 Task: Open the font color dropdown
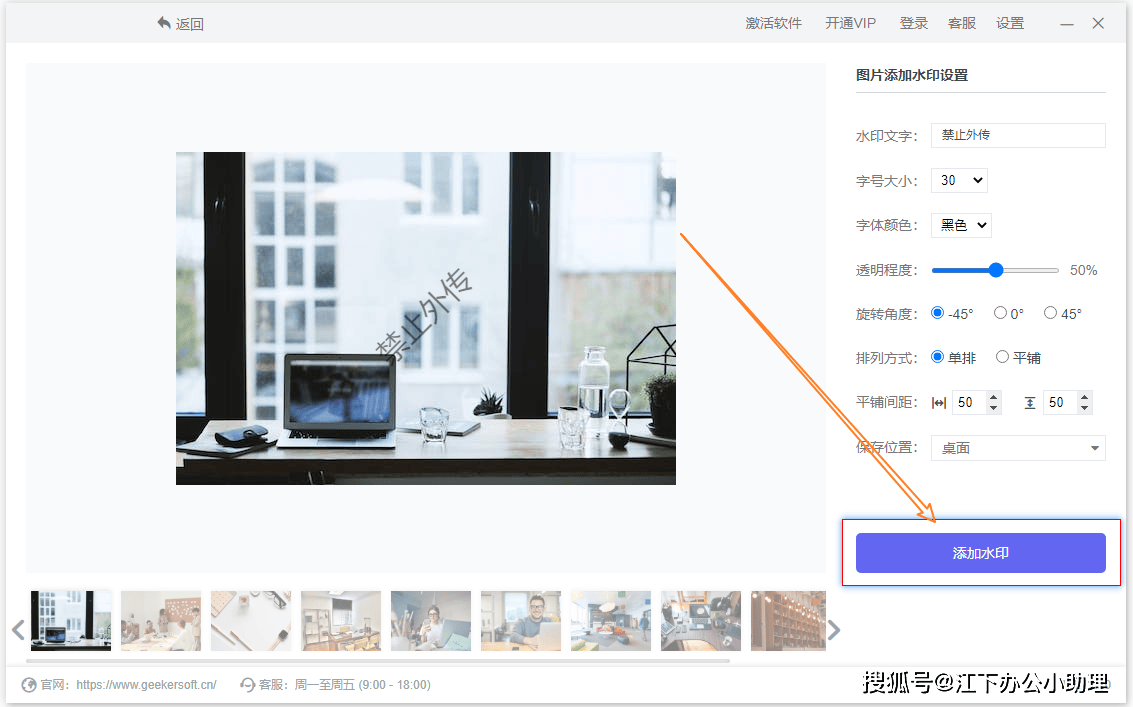[961, 225]
